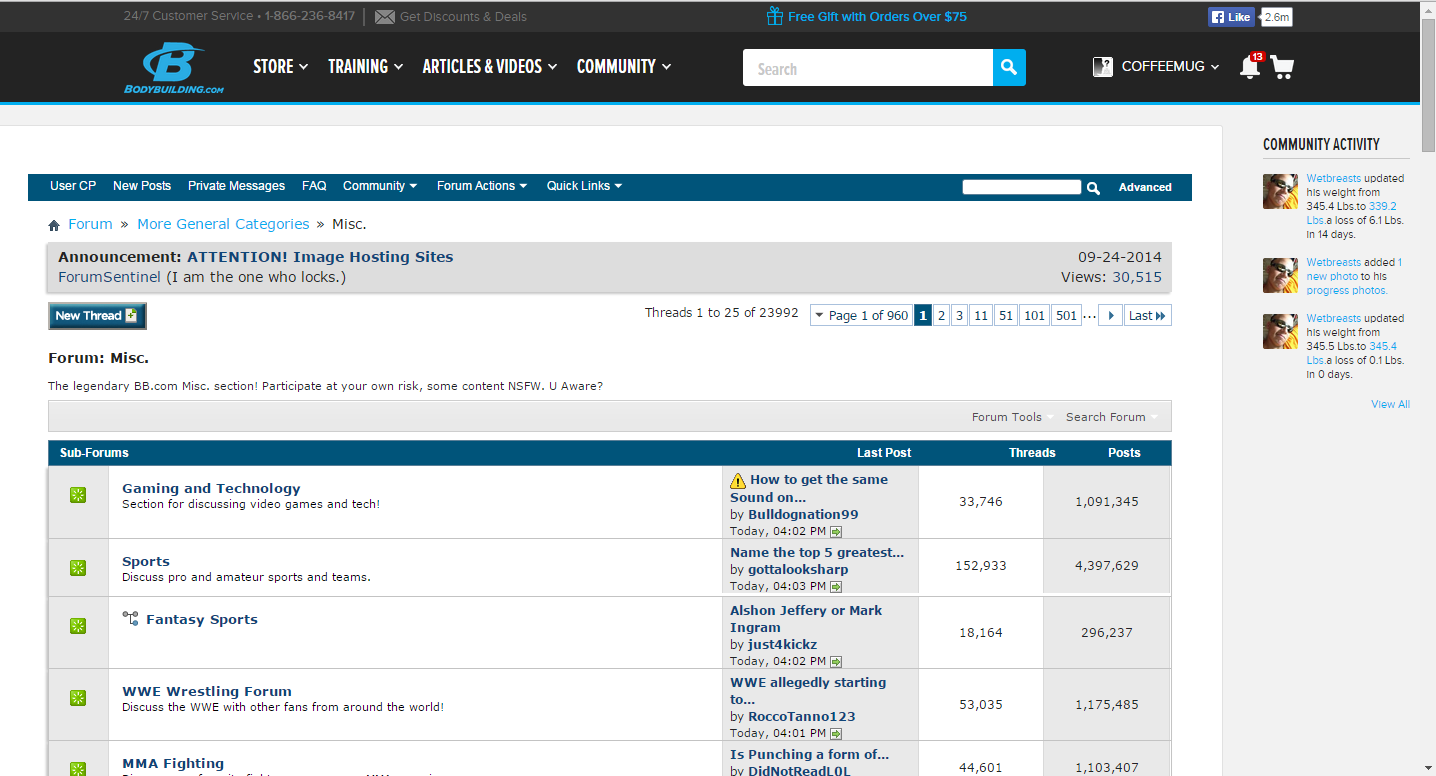Click the COFFEEMUG profile avatar icon
This screenshot has height=776, width=1436.
[x=1103, y=67]
